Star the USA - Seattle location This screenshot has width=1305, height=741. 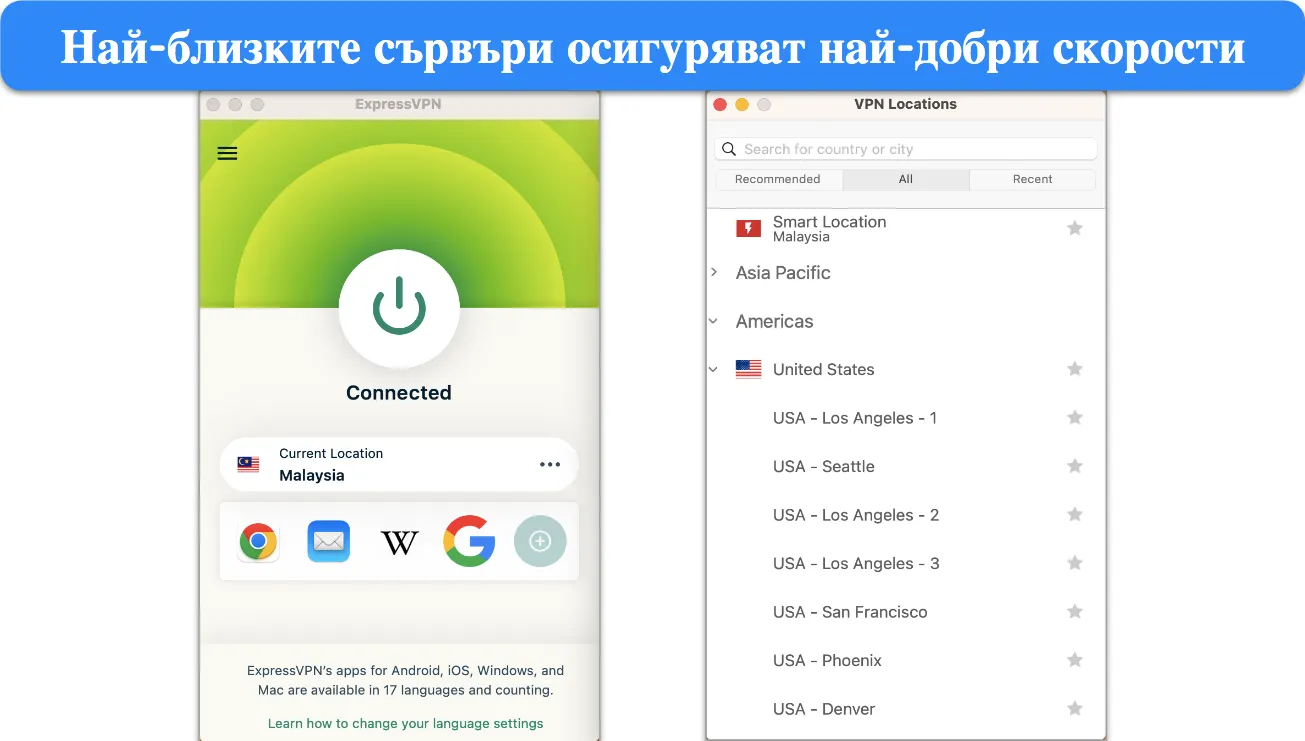[1075, 466]
